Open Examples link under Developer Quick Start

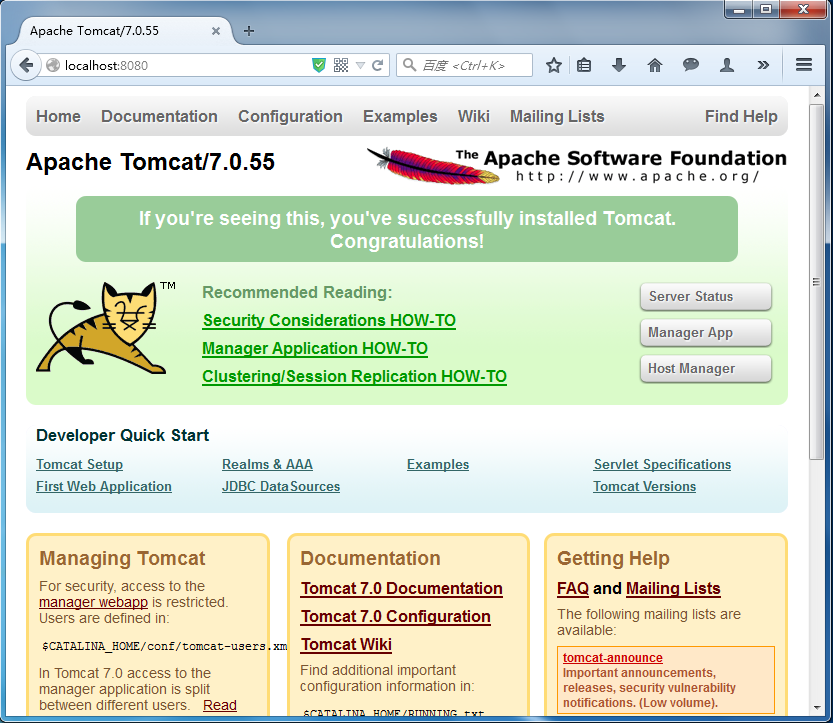(x=438, y=464)
